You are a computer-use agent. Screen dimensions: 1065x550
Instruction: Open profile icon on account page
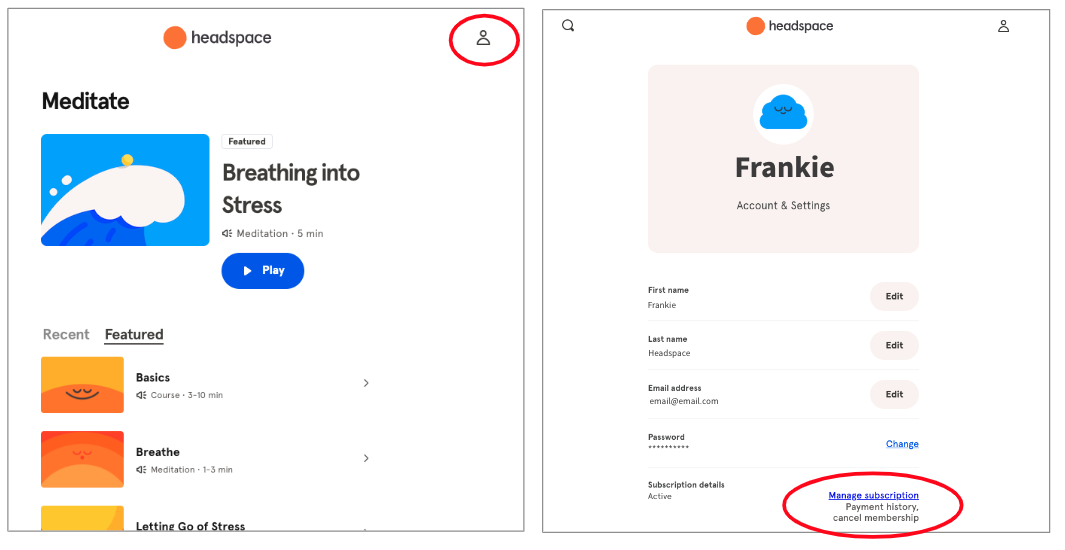1003,26
